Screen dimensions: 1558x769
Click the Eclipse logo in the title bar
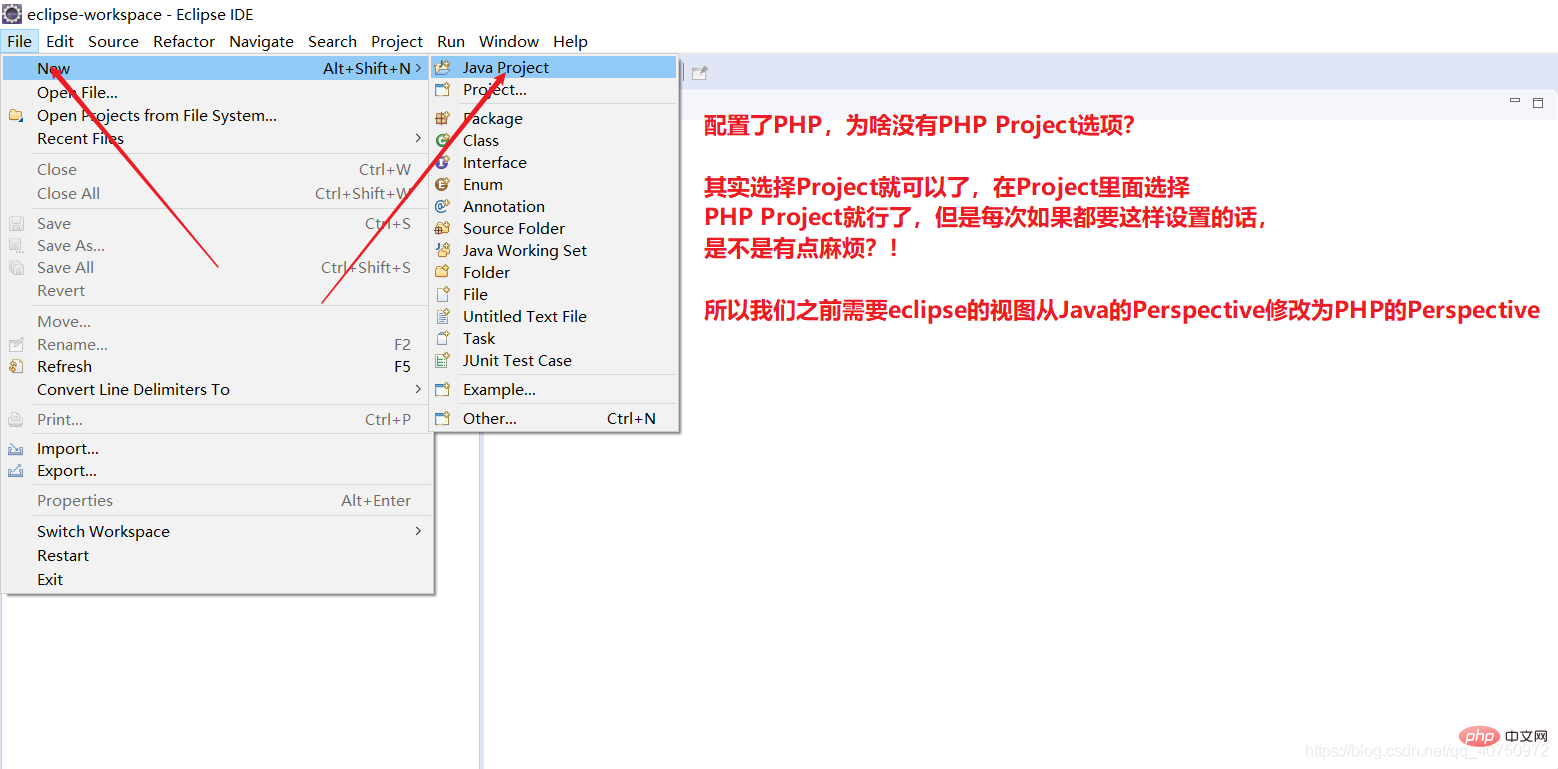point(12,14)
